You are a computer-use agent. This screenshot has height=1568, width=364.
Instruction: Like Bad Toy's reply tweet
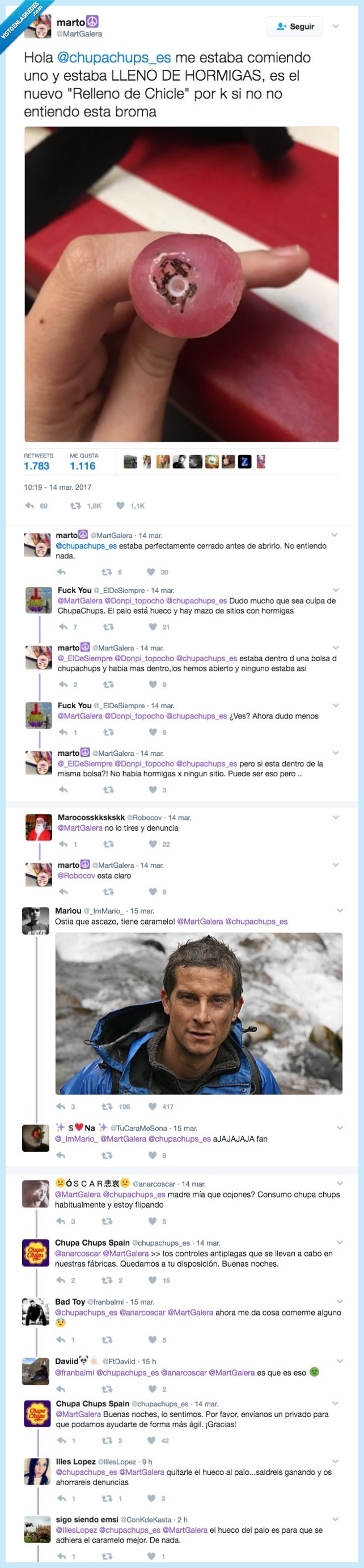point(153,1340)
